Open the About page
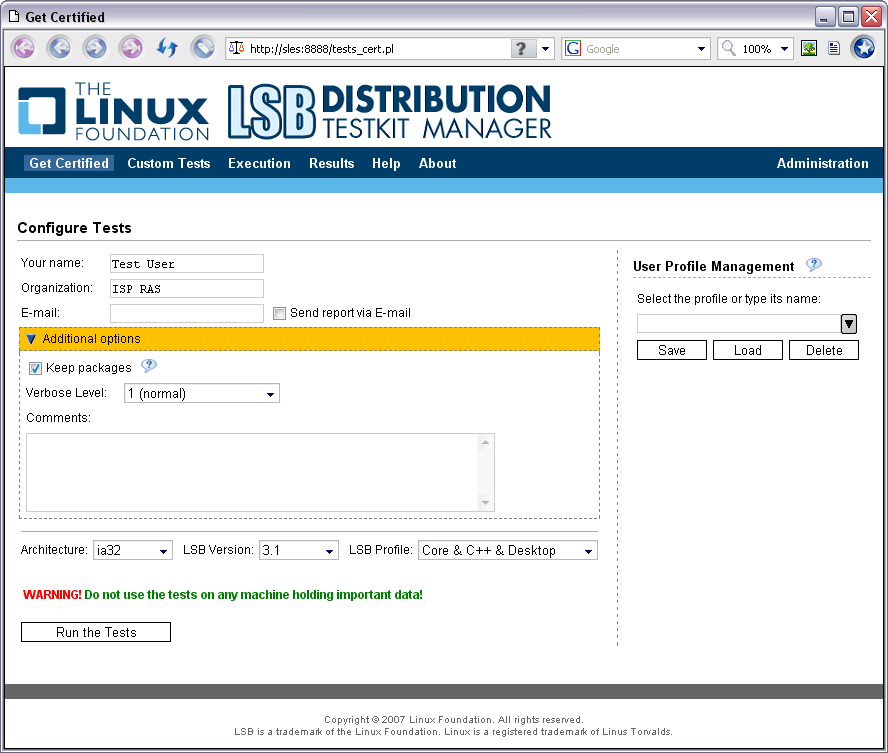Viewport: 888px width, 753px height. (437, 163)
